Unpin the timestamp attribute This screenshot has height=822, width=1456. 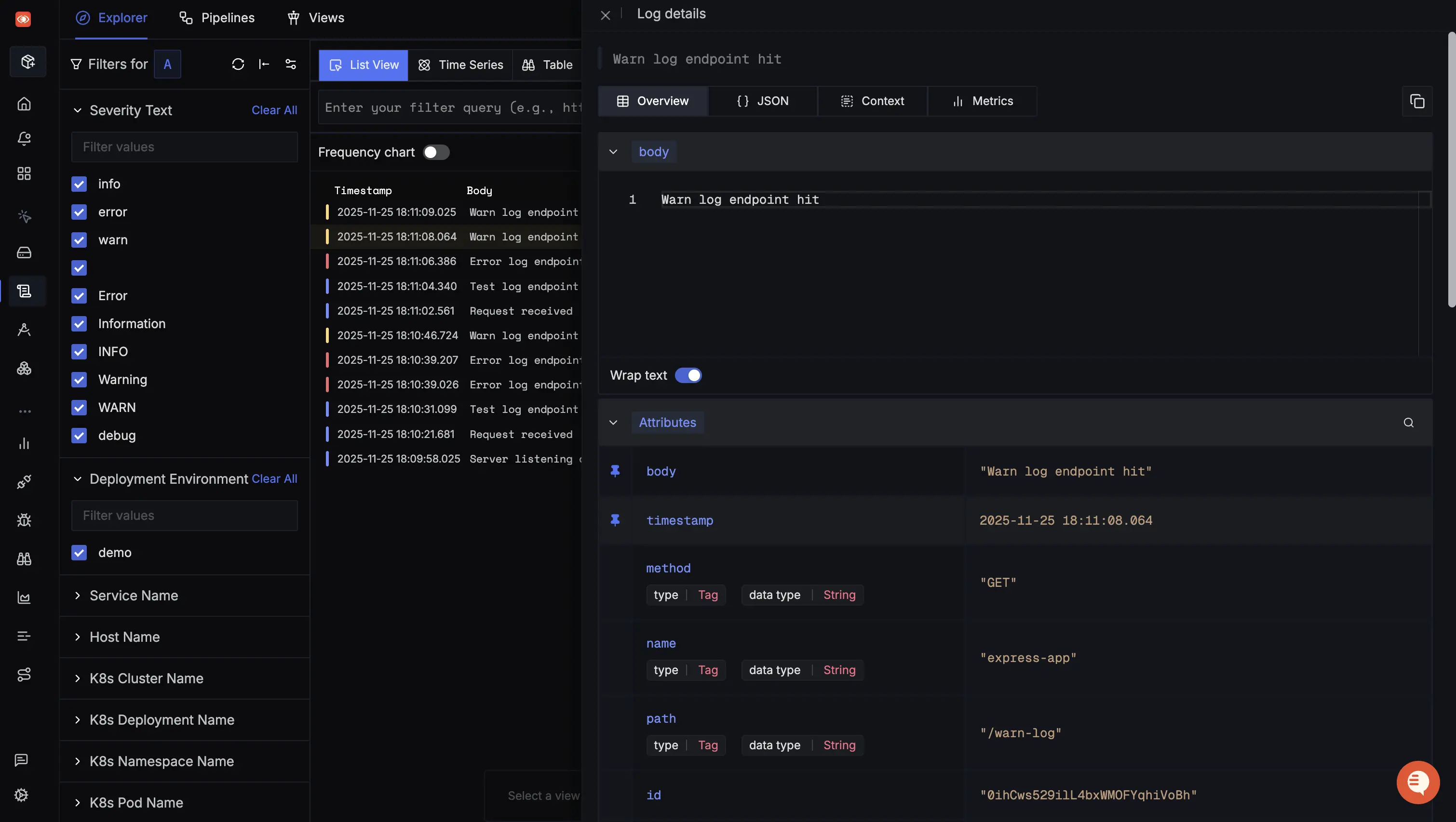615,520
